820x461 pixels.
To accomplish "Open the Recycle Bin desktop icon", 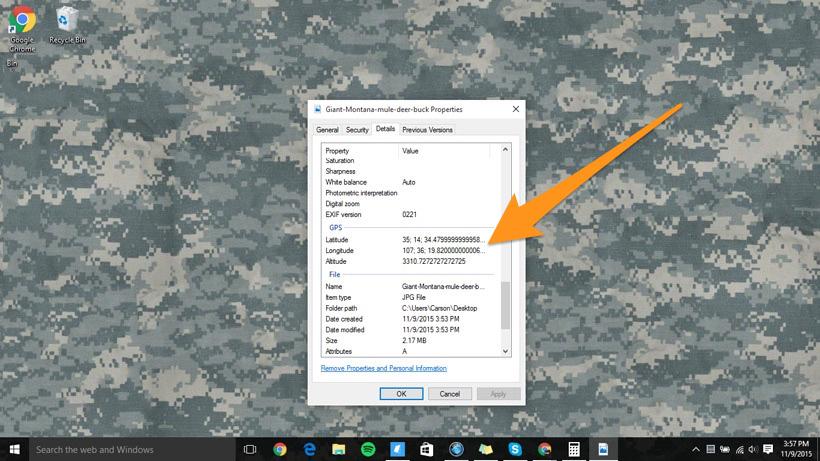I will click(x=67, y=25).
